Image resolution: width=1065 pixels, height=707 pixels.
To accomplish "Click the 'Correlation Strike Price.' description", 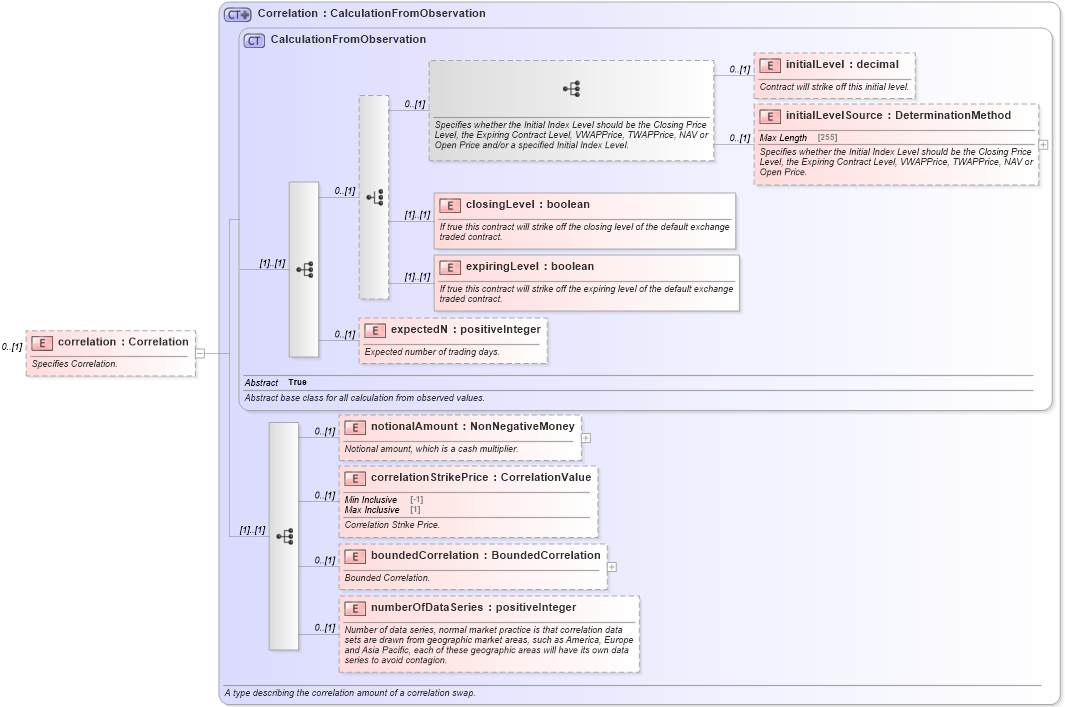I will pyautogui.click(x=392, y=524).
